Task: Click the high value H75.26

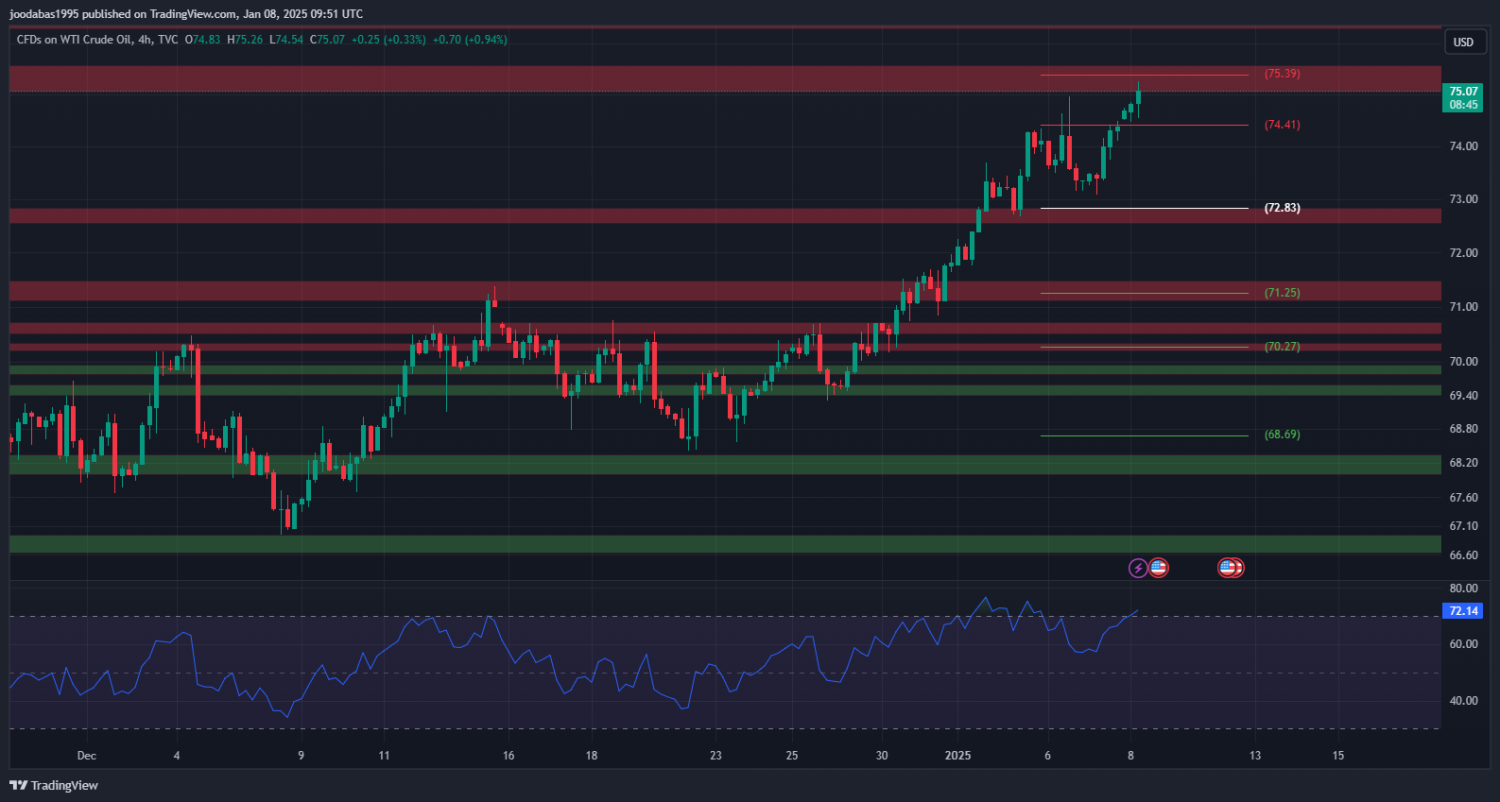Action: pos(245,40)
